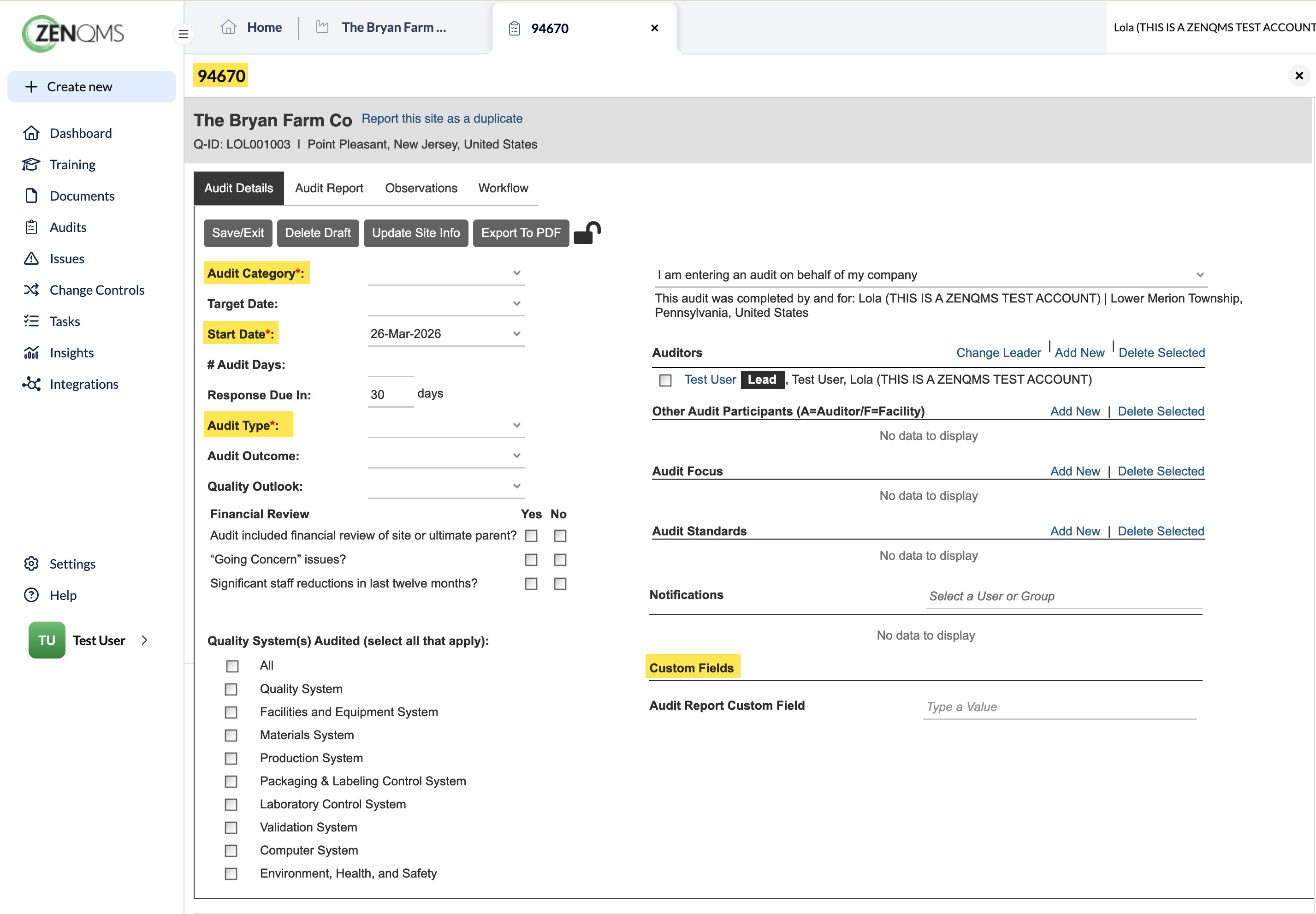The height and width of the screenshot is (914, 1316).
Task: Click the 94670 tab clipboard icon
Action: click(x=514, y=28)
